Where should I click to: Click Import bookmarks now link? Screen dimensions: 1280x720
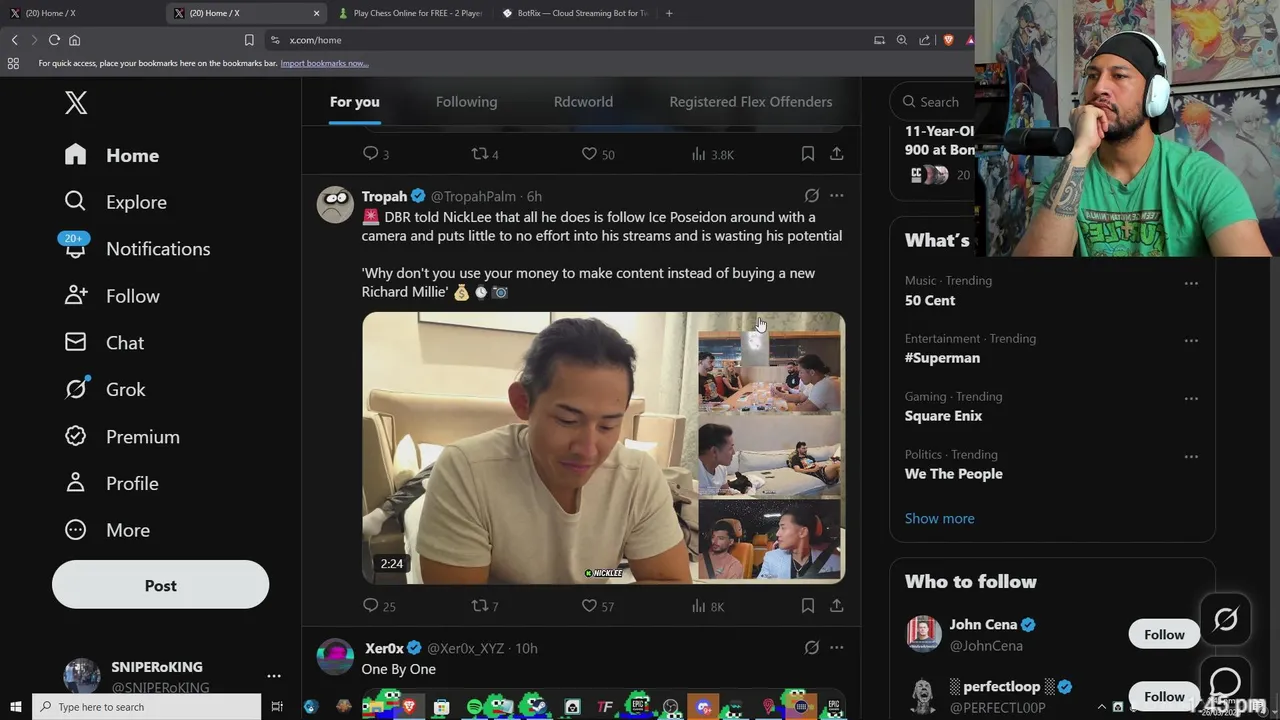click(324, 63)
